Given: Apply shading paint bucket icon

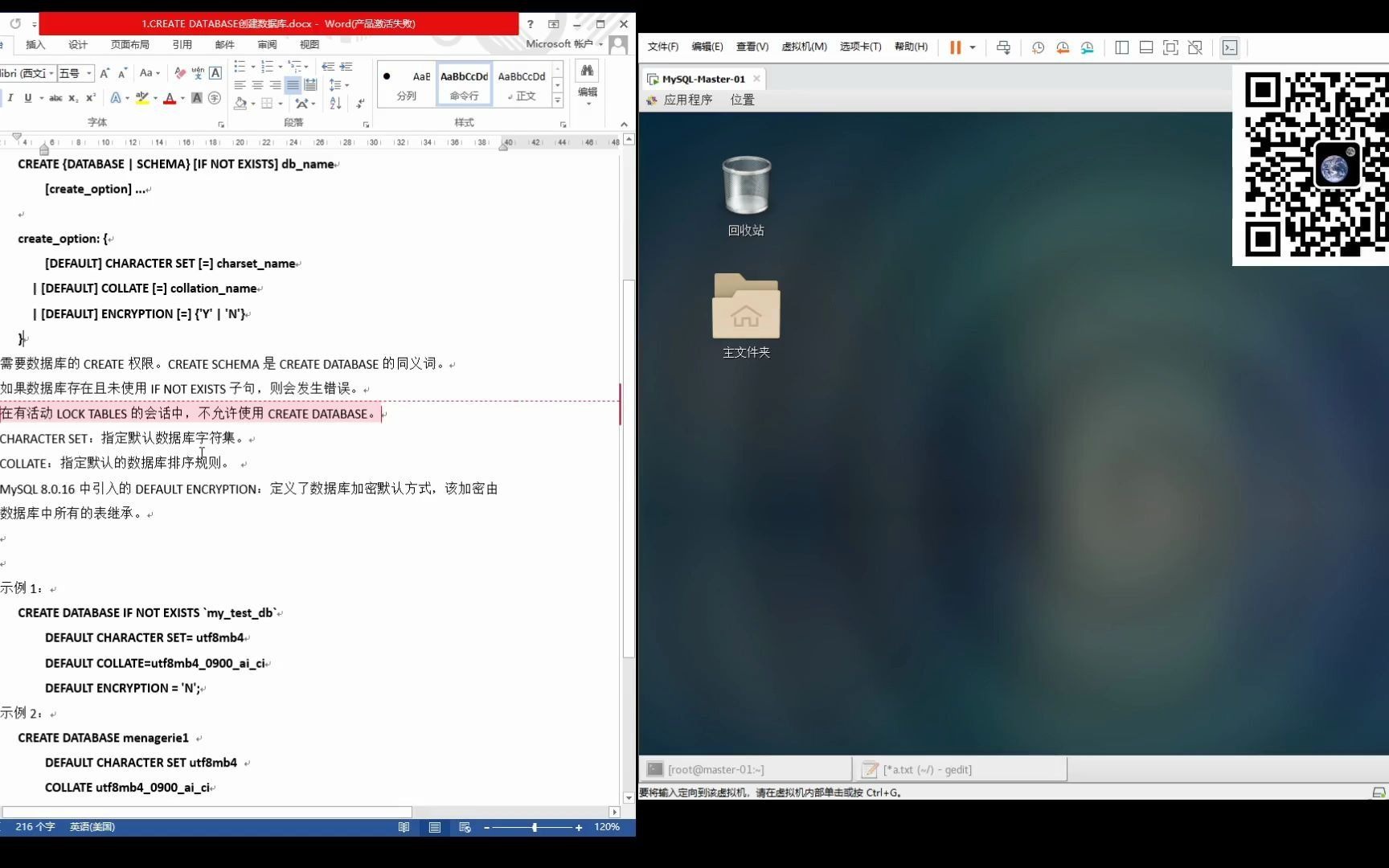Looking at the screenshot, I should click(240, 104).
